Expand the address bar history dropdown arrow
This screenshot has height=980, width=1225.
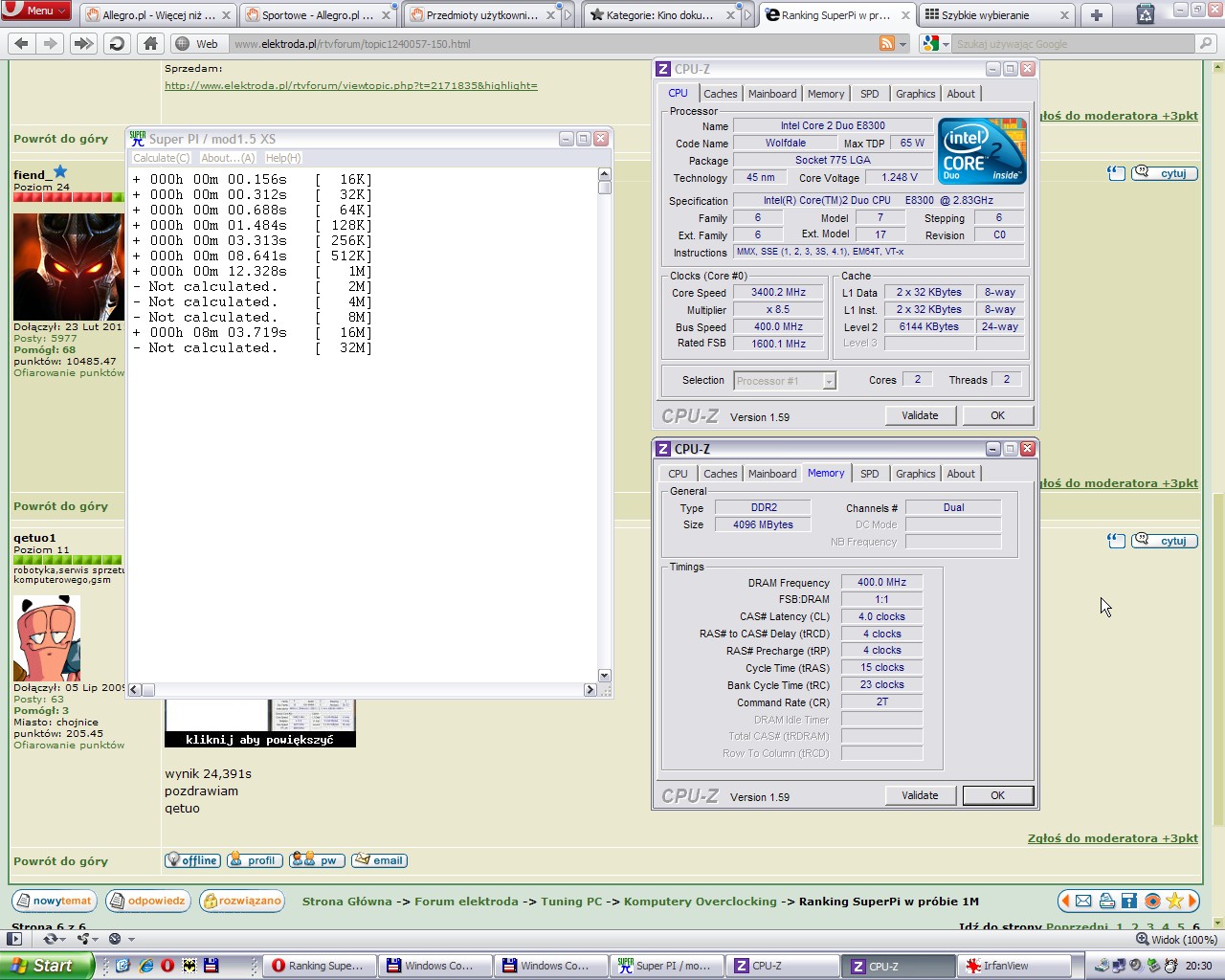pyautogui.click(x=903, y=44)
